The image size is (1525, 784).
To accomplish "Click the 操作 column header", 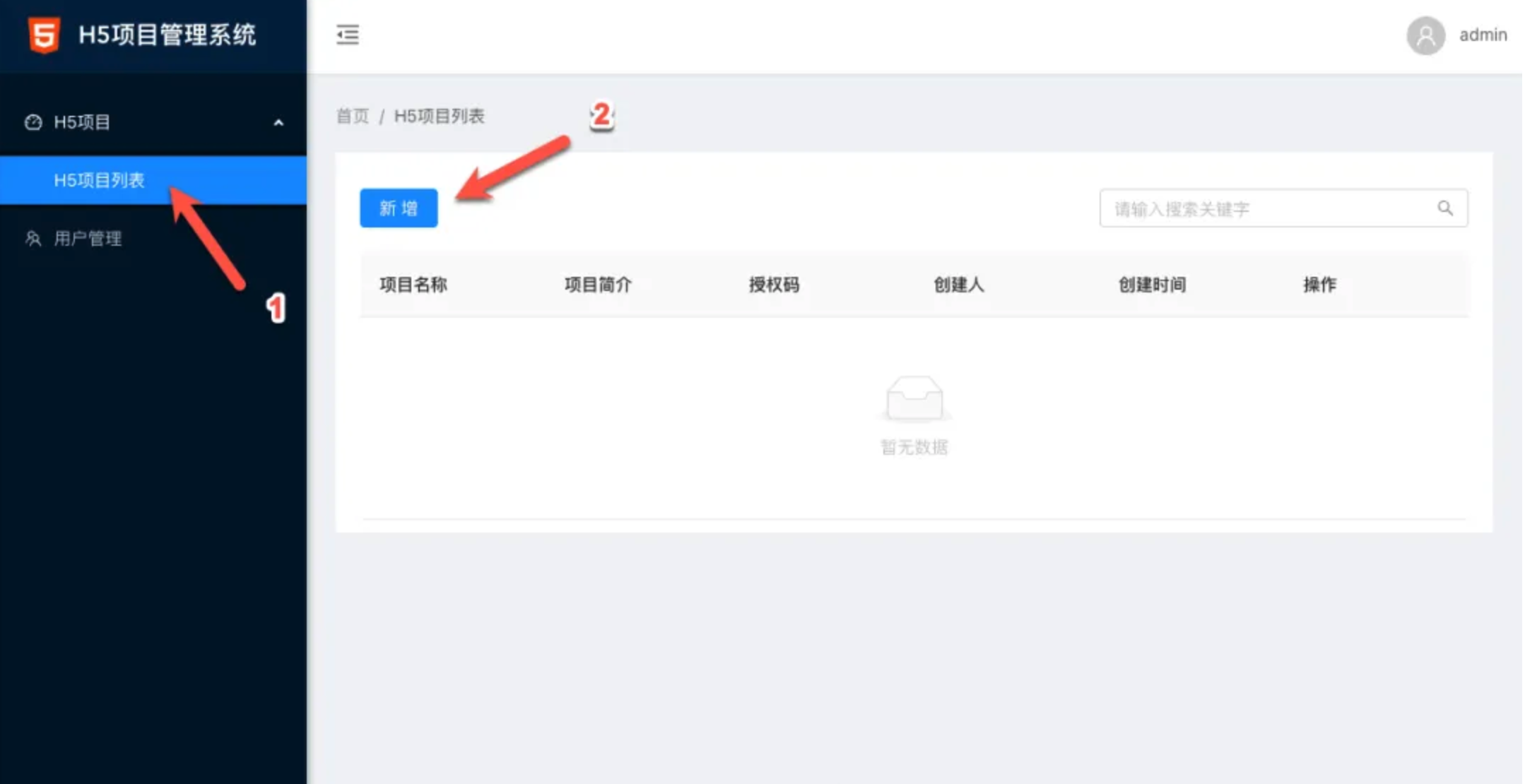I will coord(1319,285).
